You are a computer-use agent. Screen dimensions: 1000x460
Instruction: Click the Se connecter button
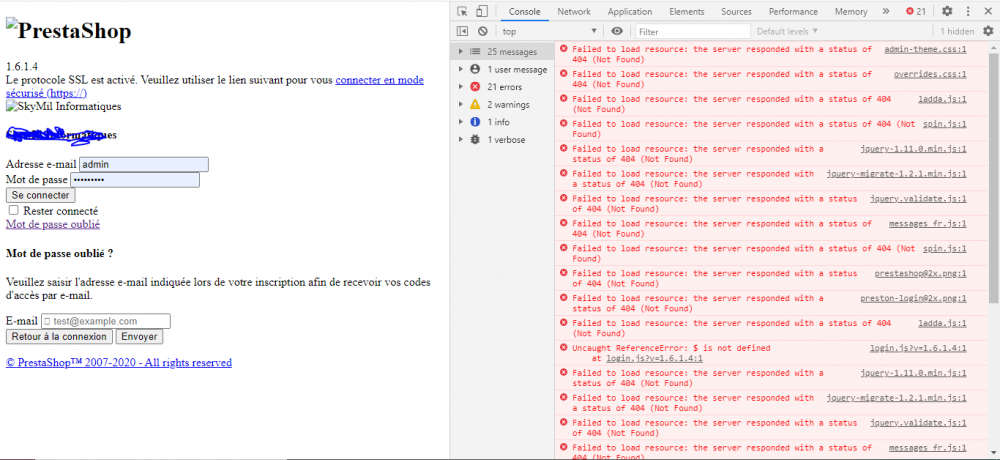point(40,195)
